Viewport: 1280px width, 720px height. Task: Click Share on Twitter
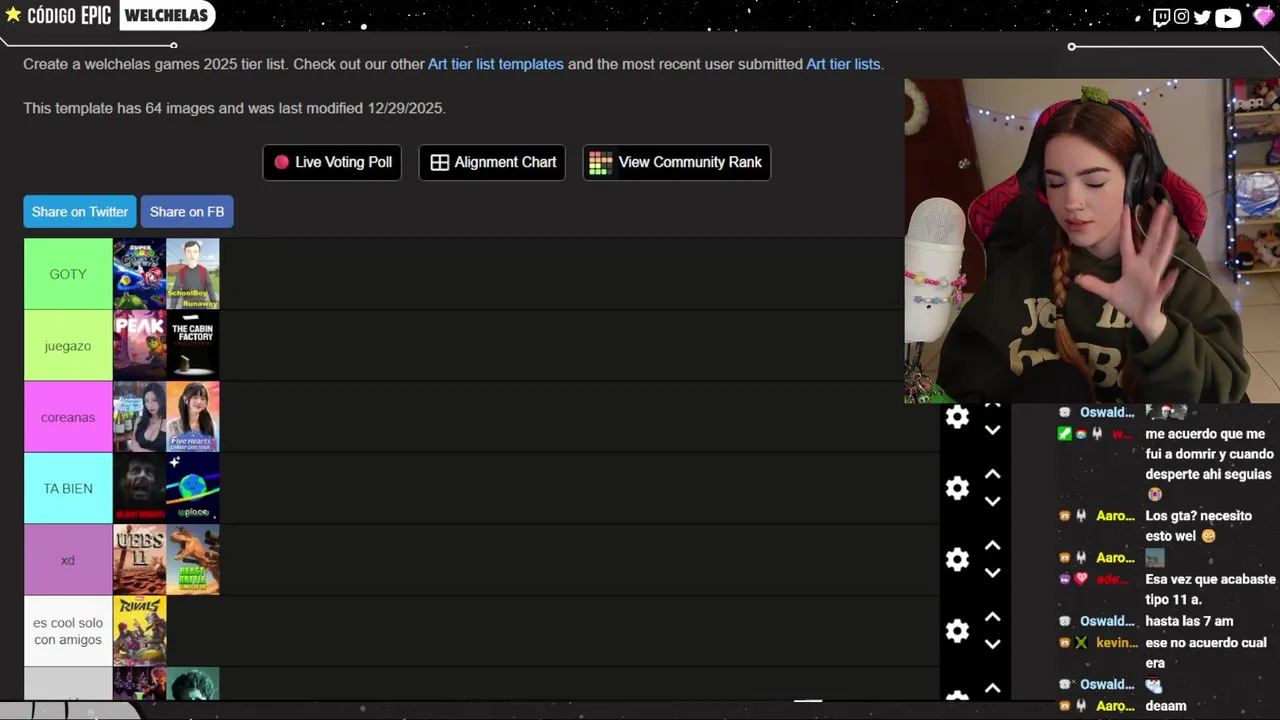(80, 212)
